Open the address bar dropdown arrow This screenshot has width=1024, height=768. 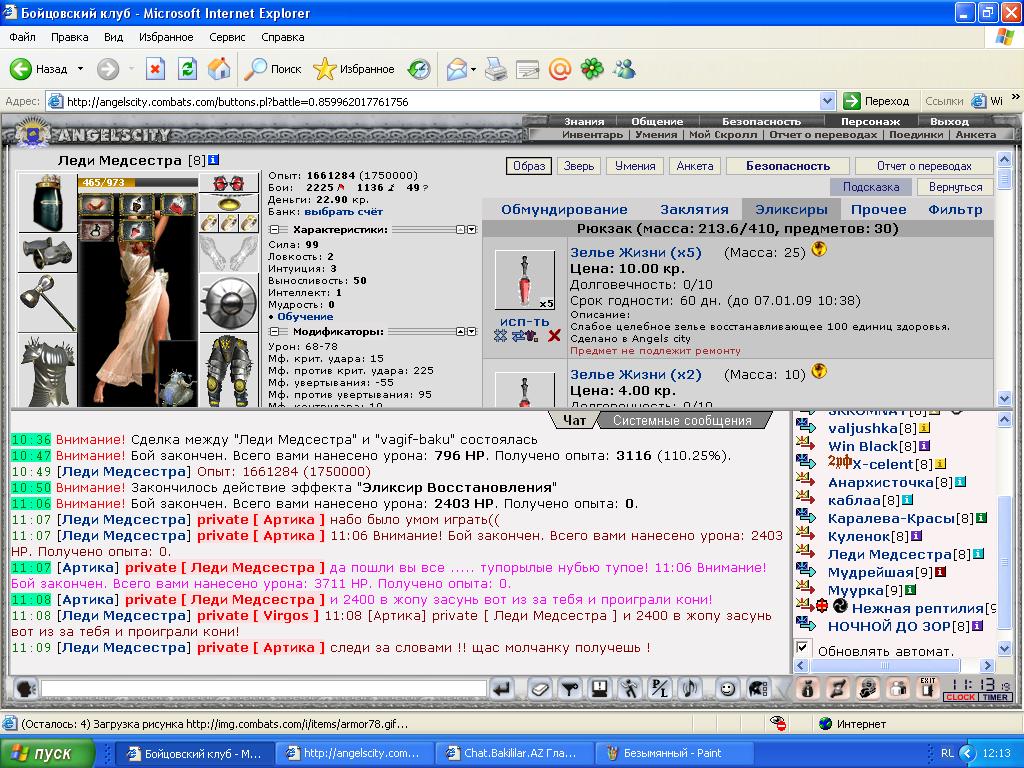click(x=827, y=101)
